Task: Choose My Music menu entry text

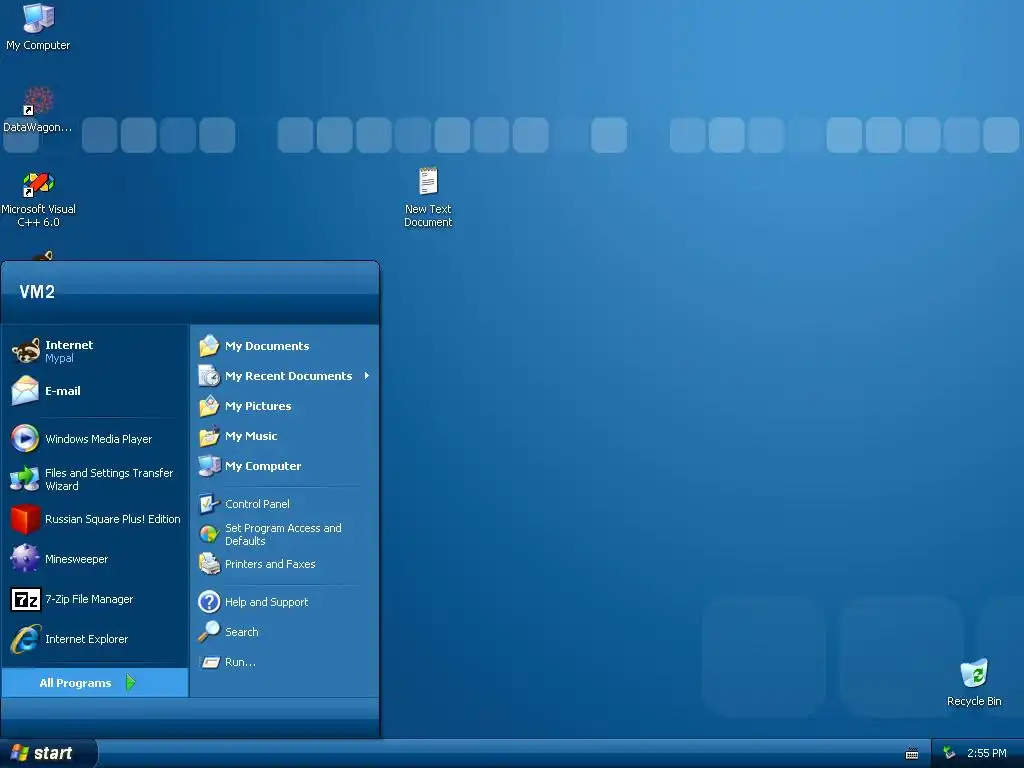Action: (x=251, y=436)
